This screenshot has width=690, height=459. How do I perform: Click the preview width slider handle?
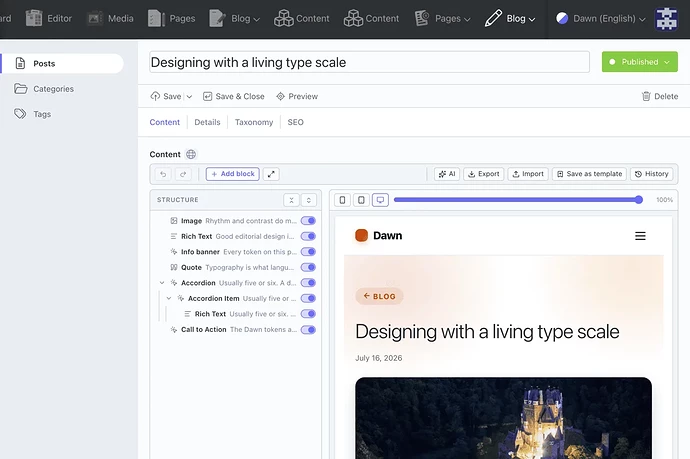pos(639,200)
